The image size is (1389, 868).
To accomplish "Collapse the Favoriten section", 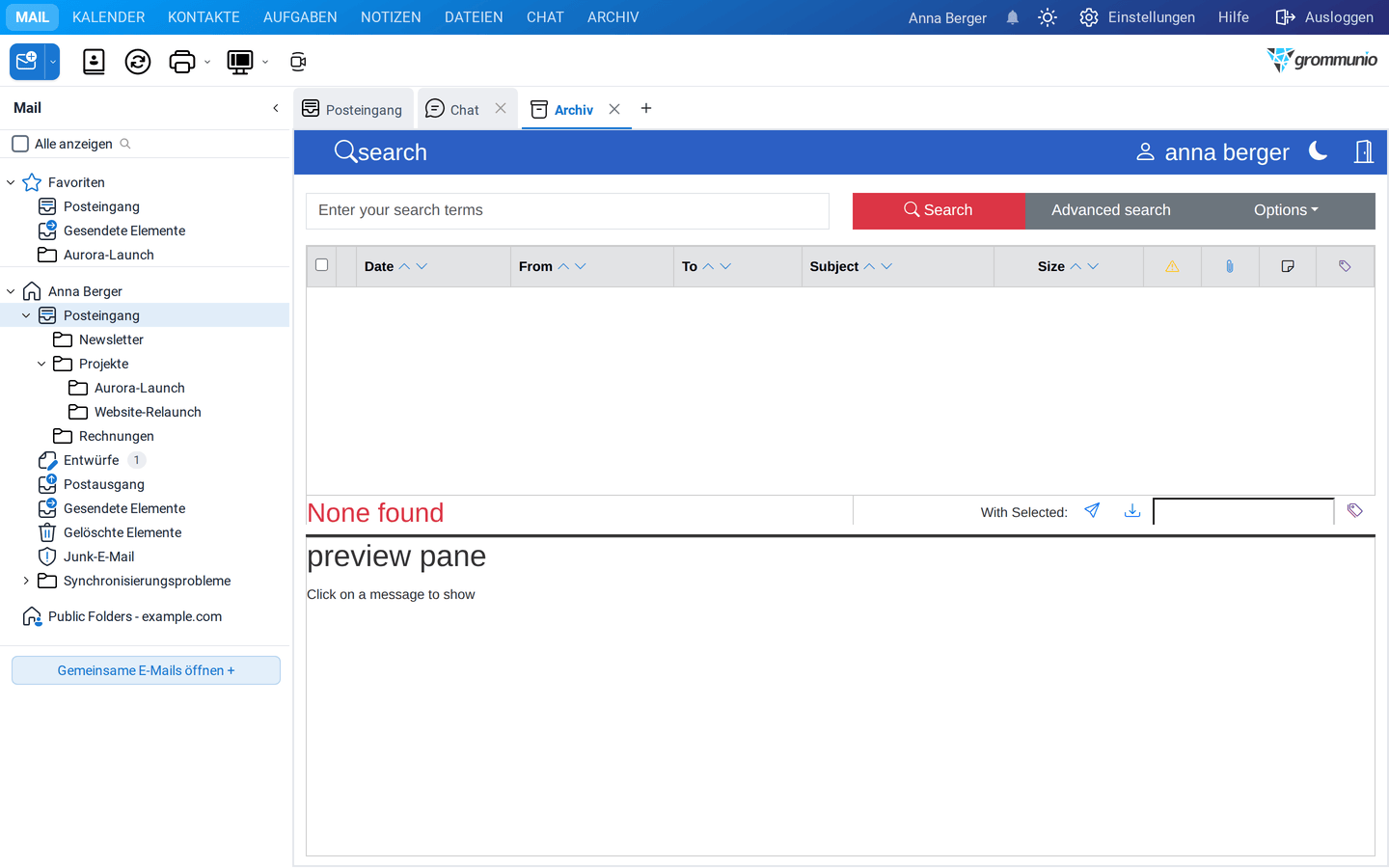I will click(x=11, y=182).
